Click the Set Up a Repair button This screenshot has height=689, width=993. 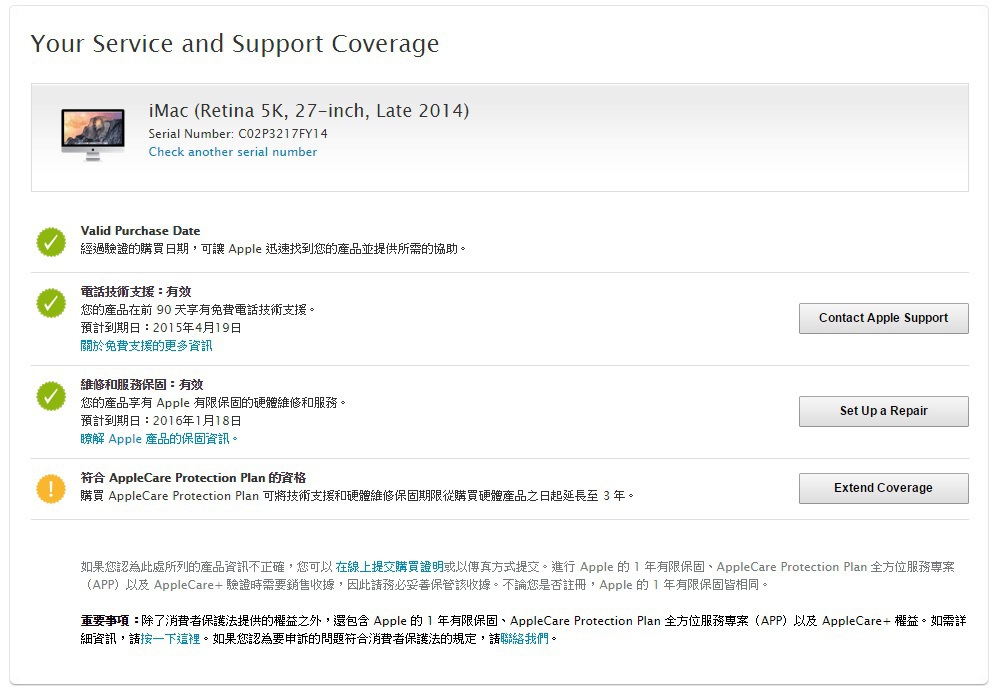[x=883, y=411]
